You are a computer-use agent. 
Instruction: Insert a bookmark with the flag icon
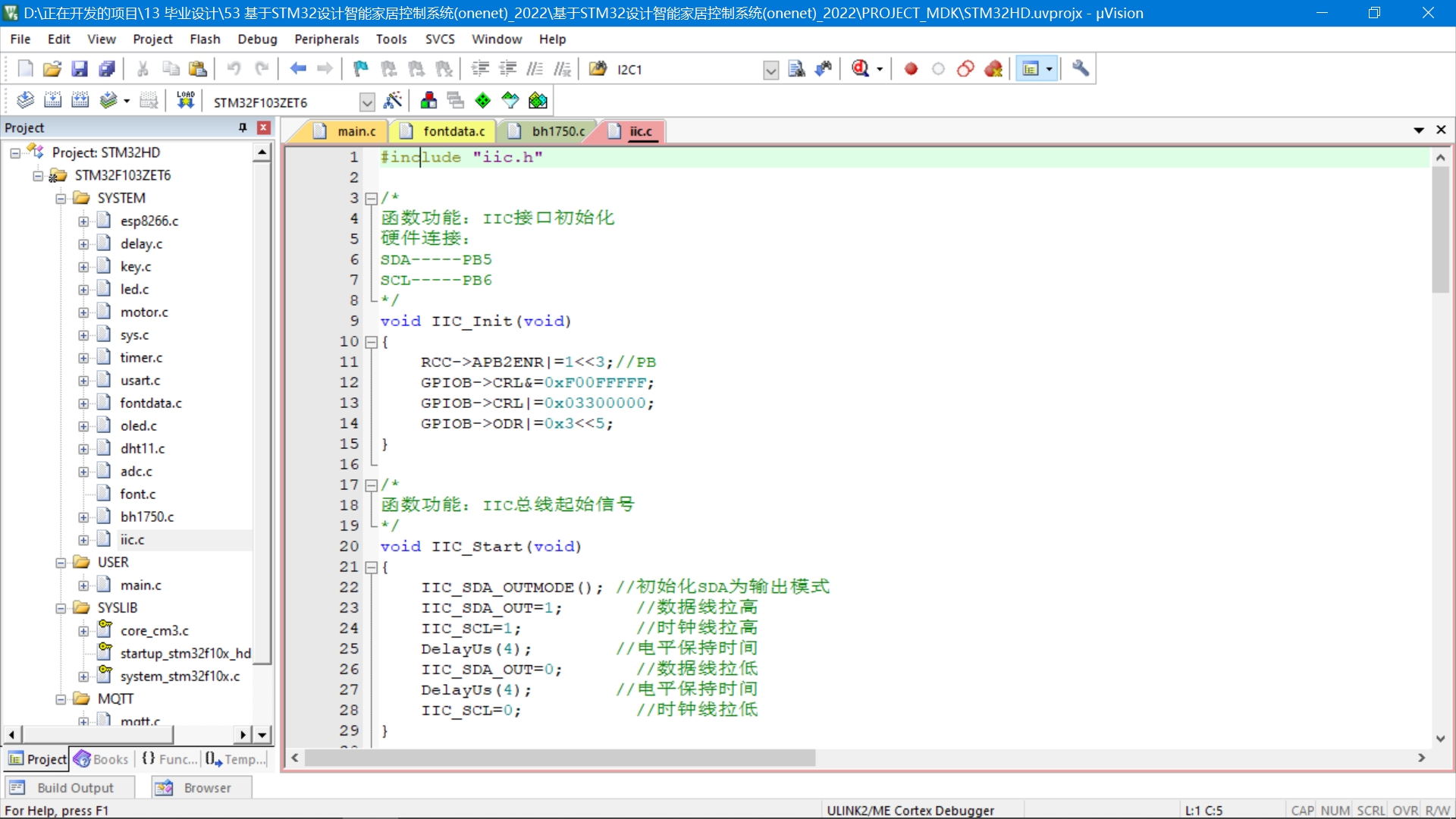click(361, 69)
